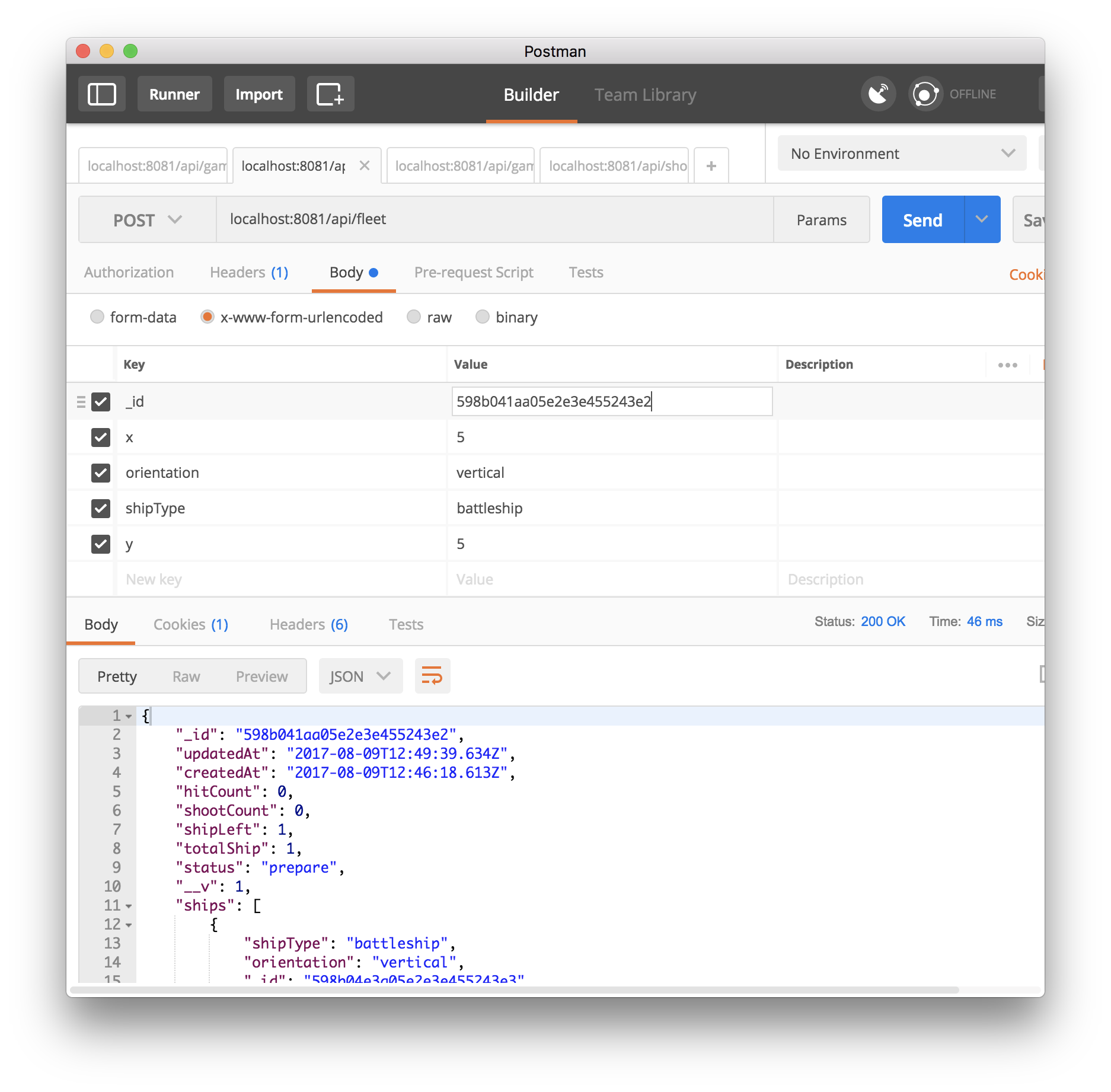This screenshot has height=1092, width=1111.
Task: Open the Pre-request Script tab
Action: point(474,273)
